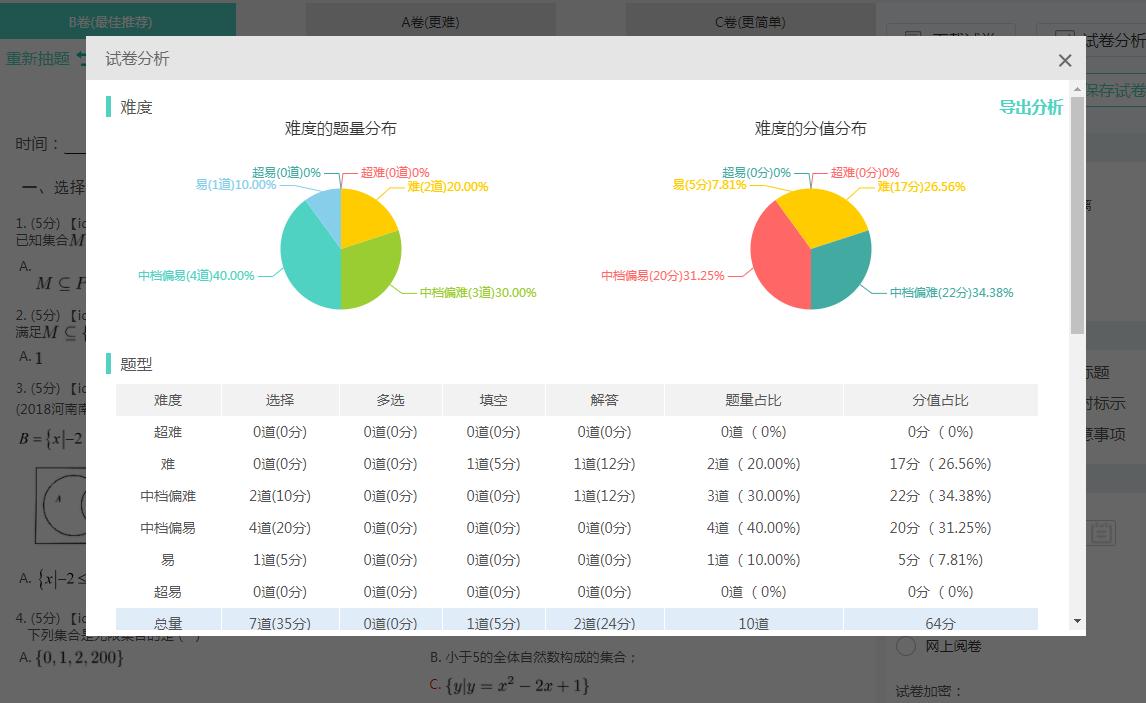Open 导出分析 to export the analysis

[x=1031, y=107]
